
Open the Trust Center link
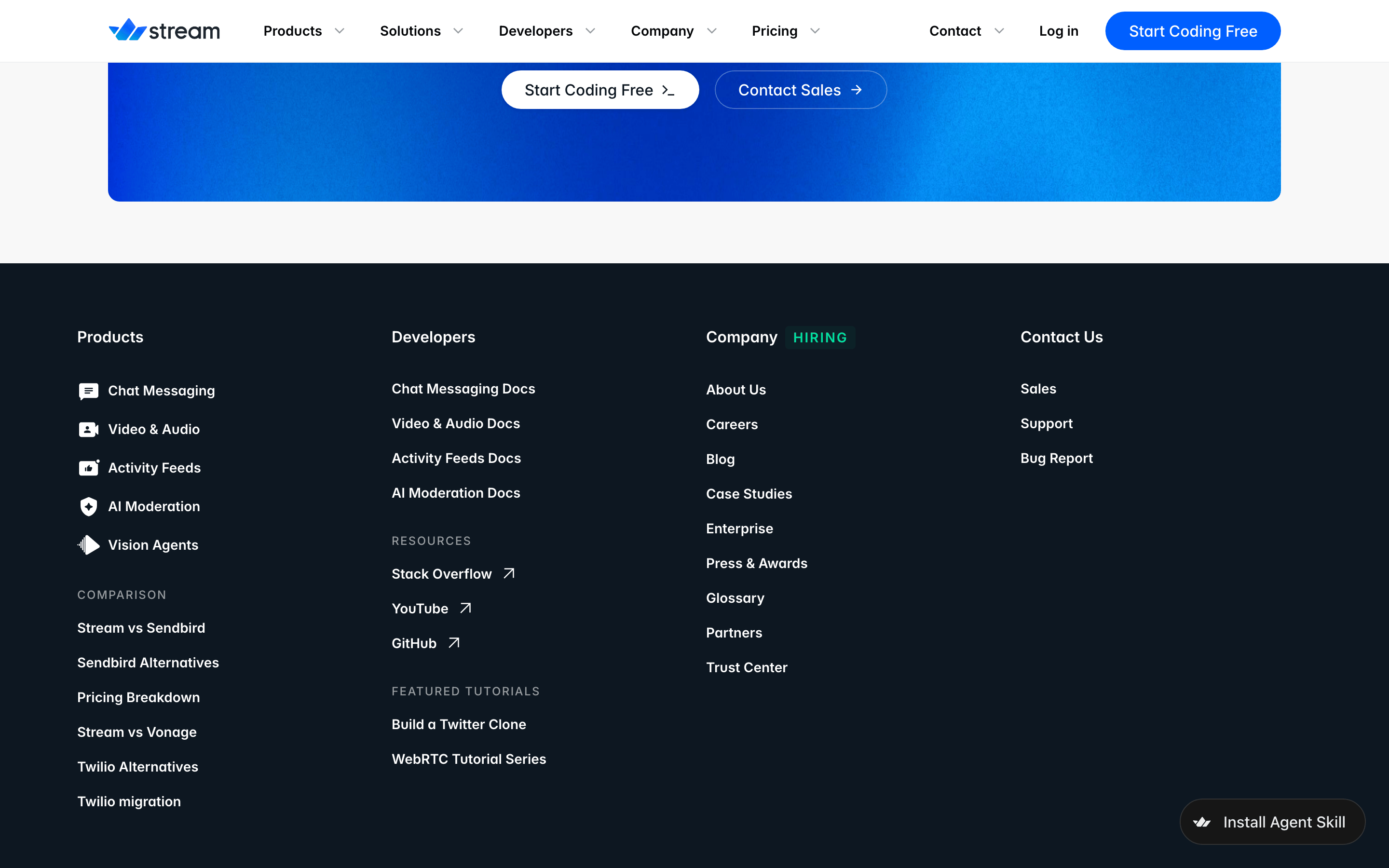coord(746,667)
